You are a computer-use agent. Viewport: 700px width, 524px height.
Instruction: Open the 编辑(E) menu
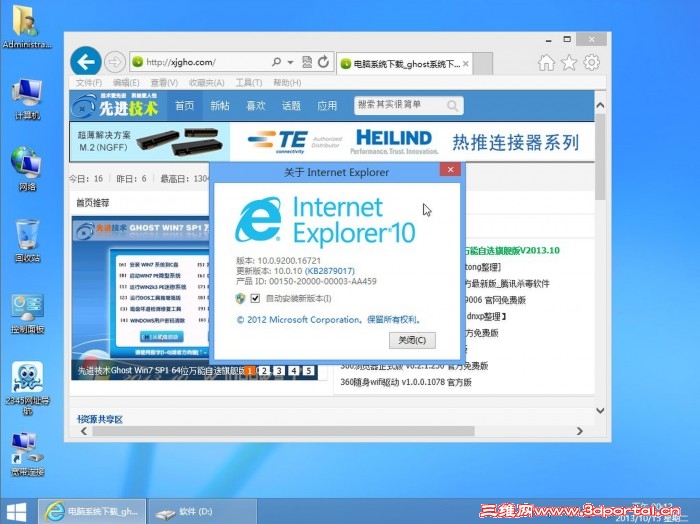[x=126, y=83]
